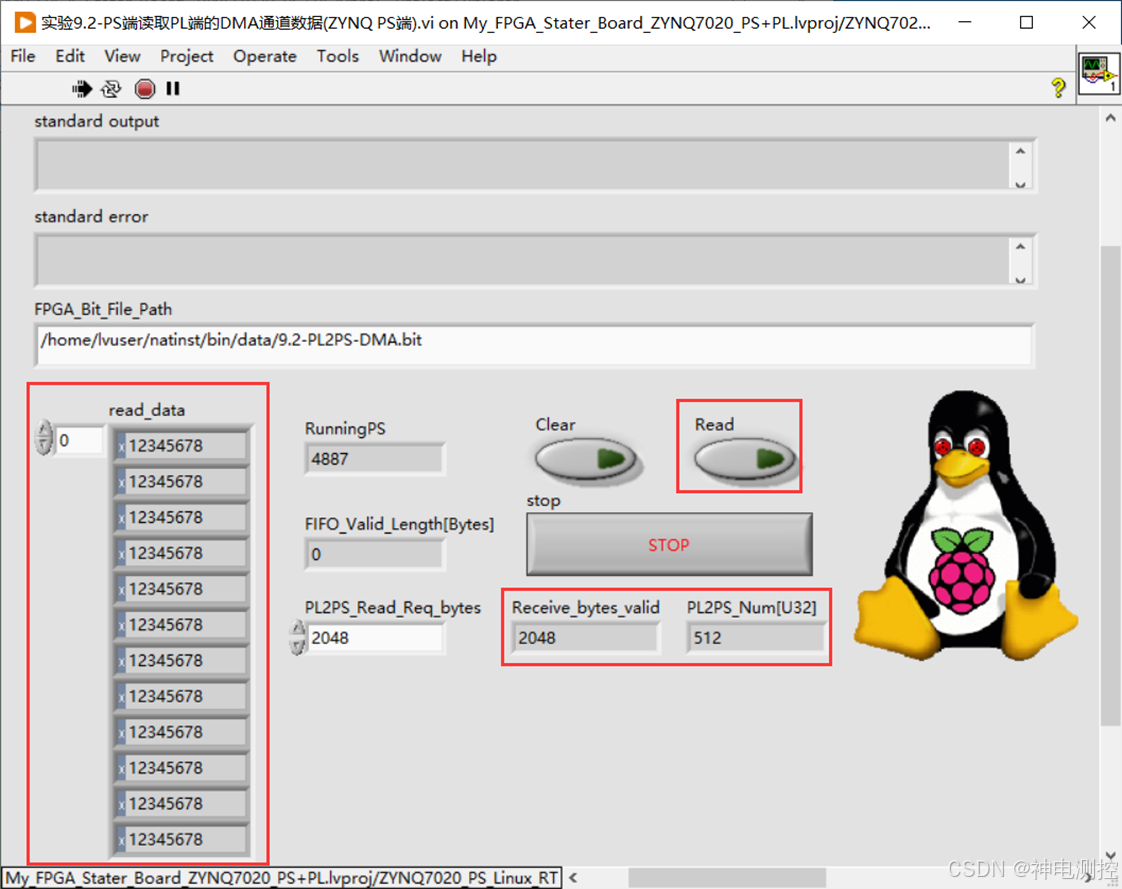This screenshot has width=1122, height=889.
Task: Click the PL2PS_Num[U32] indicator showing 512
Action: (x=756, y=638)
